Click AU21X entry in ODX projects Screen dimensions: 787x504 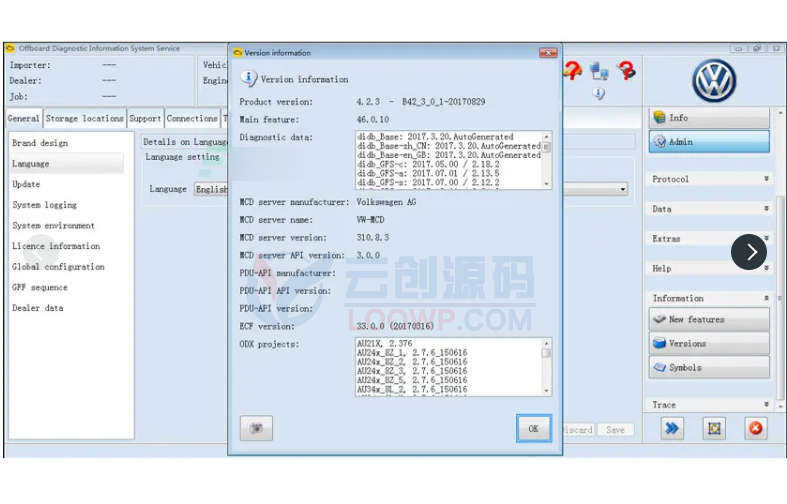384,343
